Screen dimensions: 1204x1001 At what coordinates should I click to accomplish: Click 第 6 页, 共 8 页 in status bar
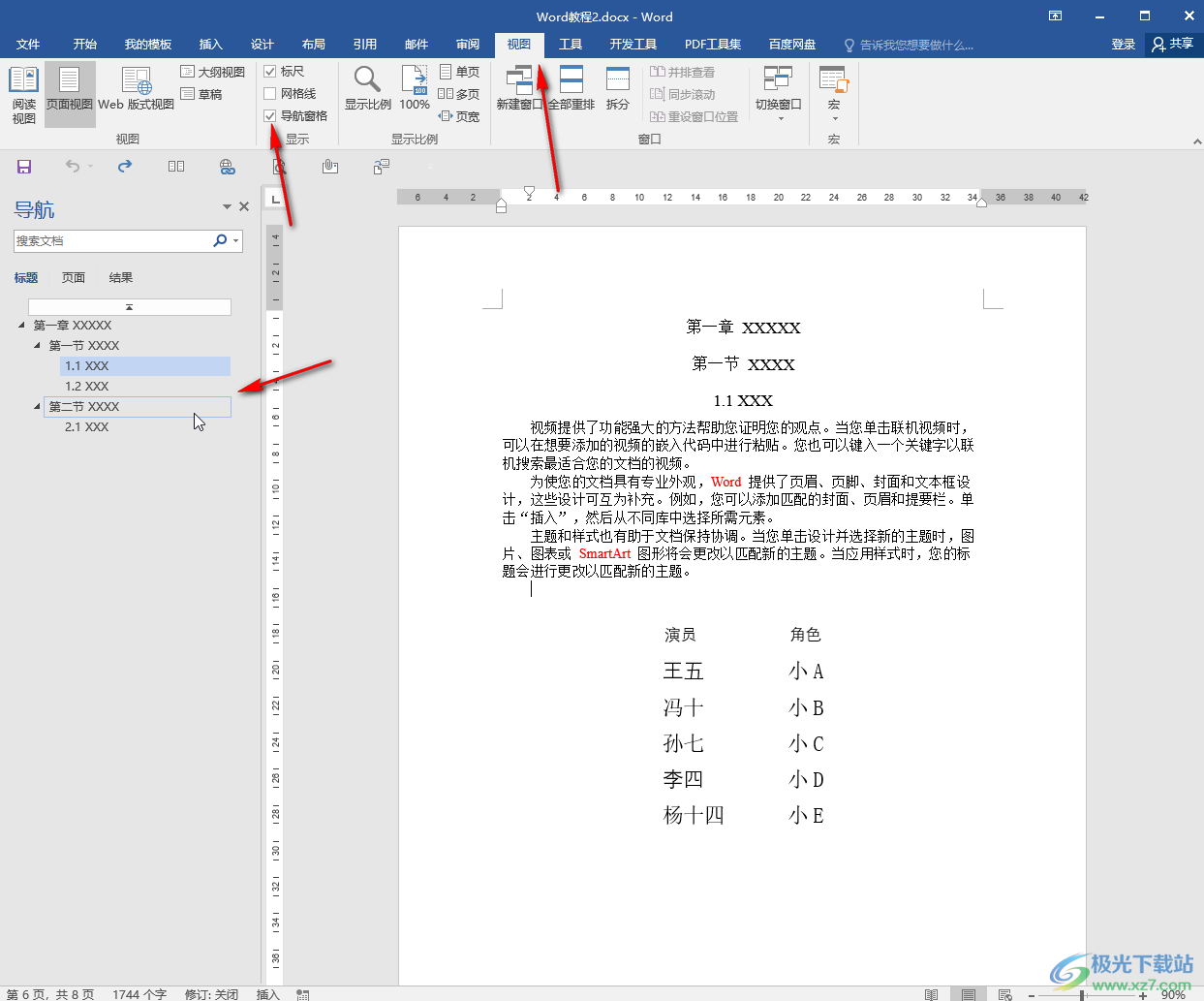[x=50, y=994]
